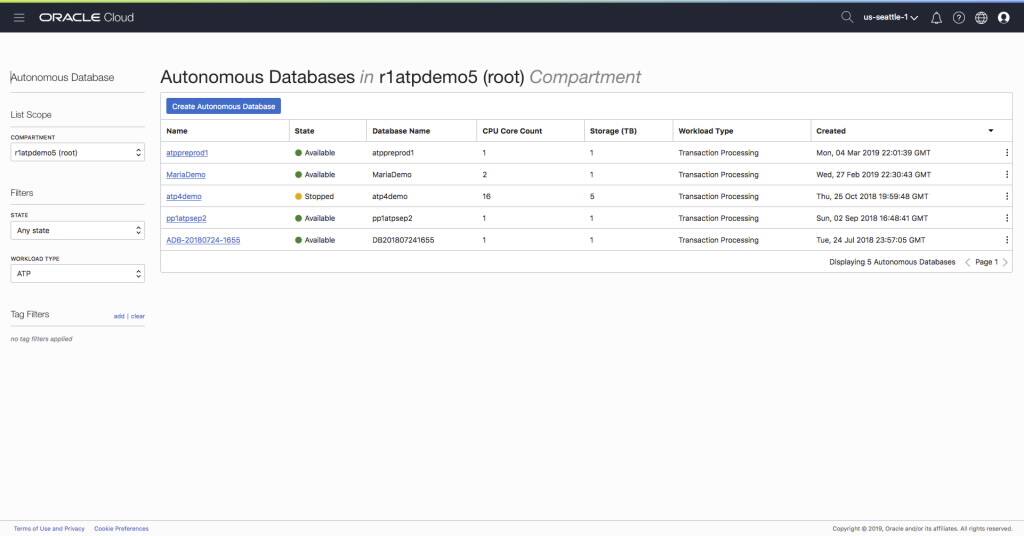Open actions menu for MariaDemo row

(x=1006, y=174)
